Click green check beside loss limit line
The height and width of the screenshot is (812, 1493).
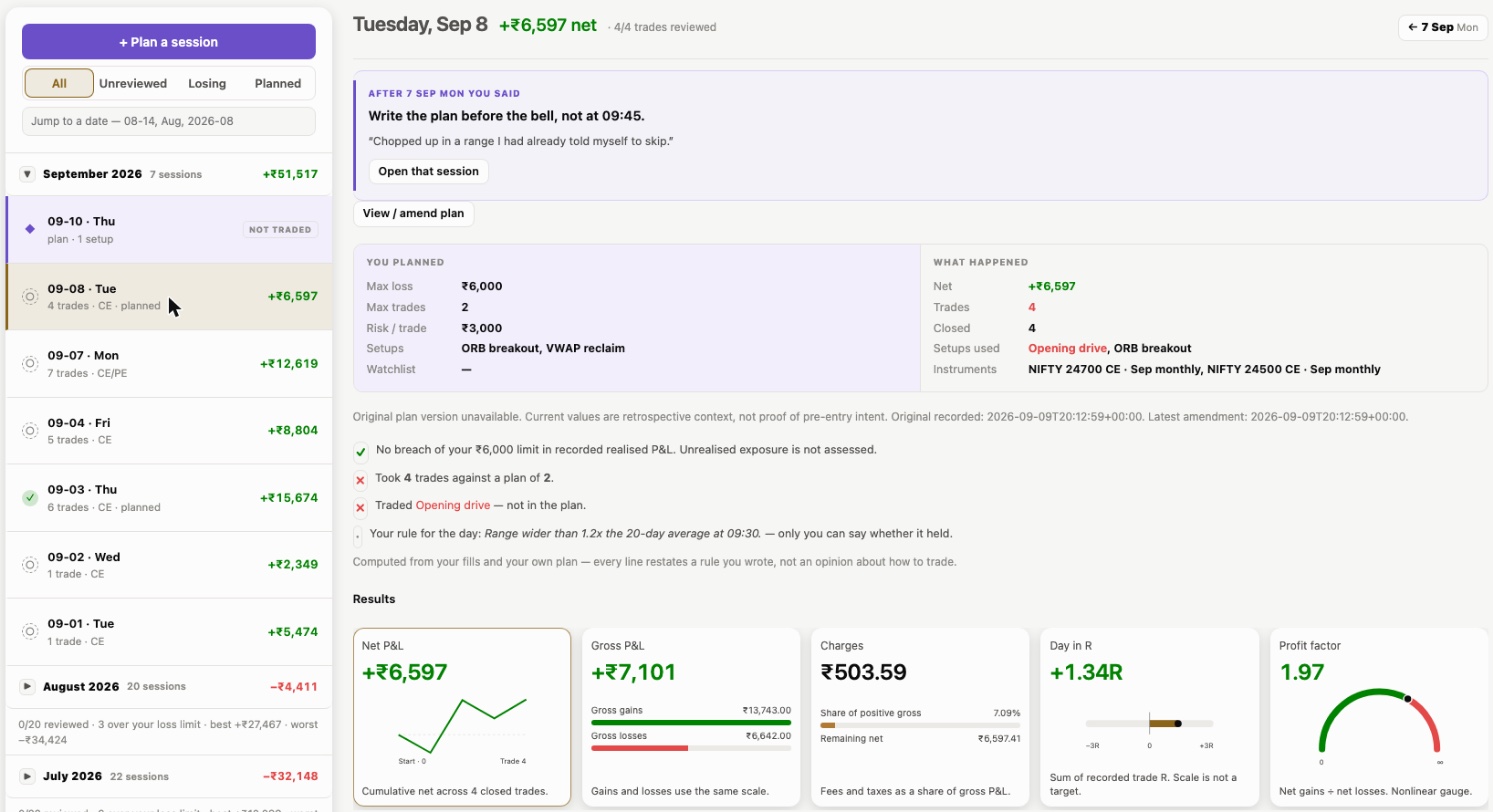[x=361, y=451]
